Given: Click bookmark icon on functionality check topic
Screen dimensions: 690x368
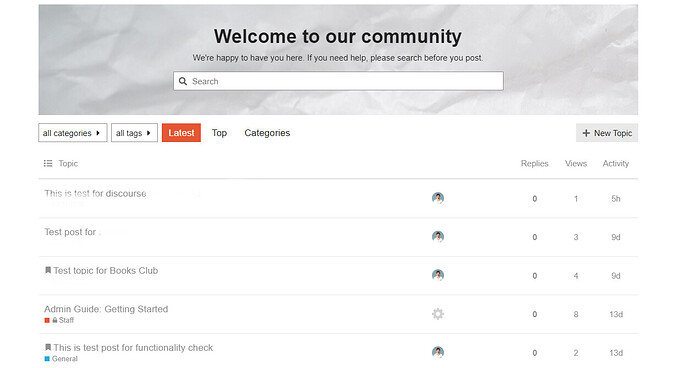Looking at the screenshot, I should click(48, 347).
